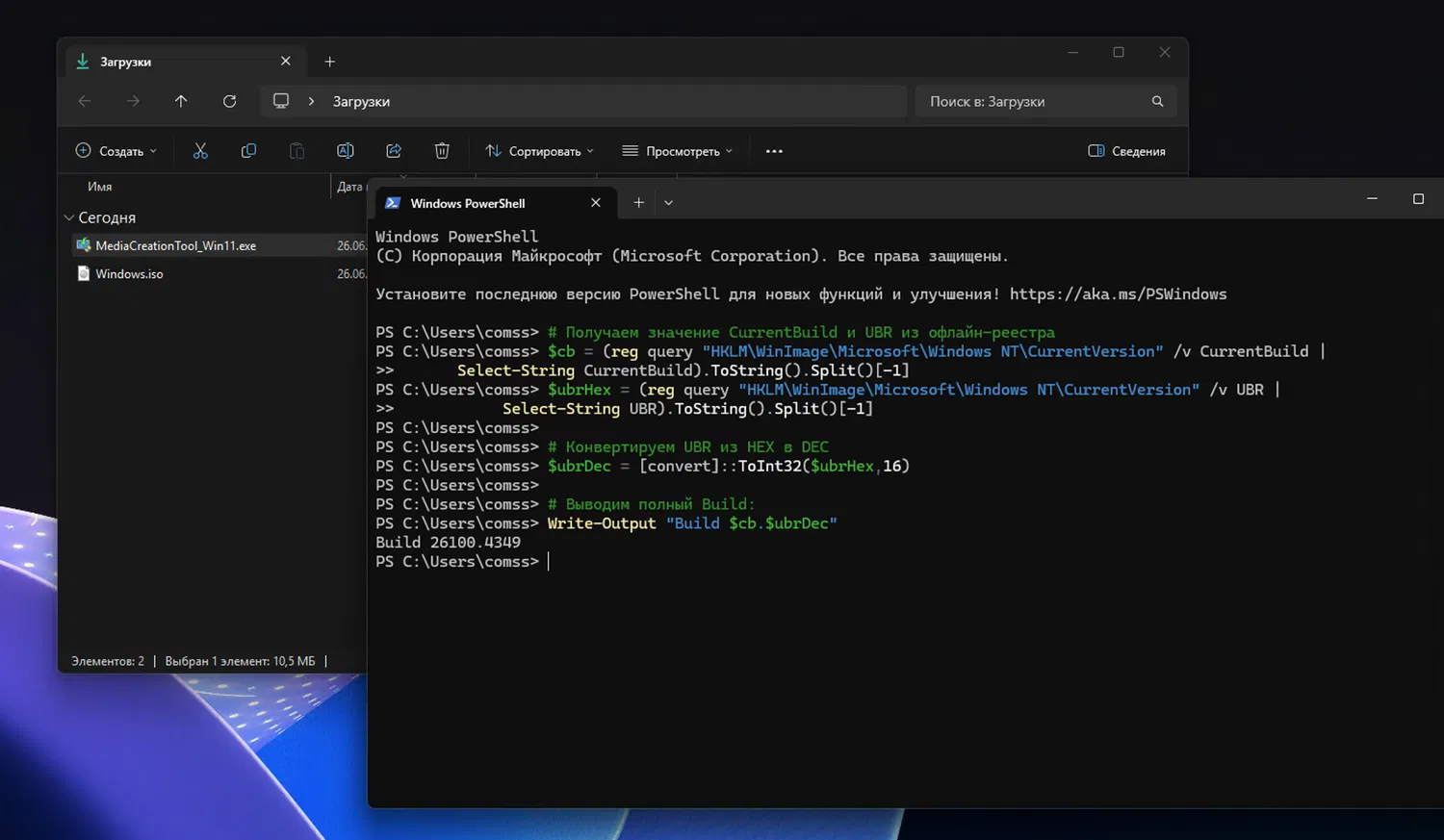
Task: Click the Delete trash icon
Action: 442,151
